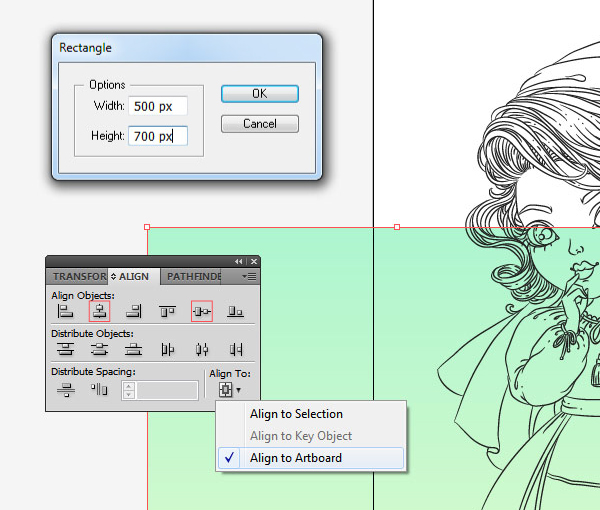The height and width of the screenshot is (510, 600).
Task: Click Horizontal Distribute Space icon
Action: 99,390
